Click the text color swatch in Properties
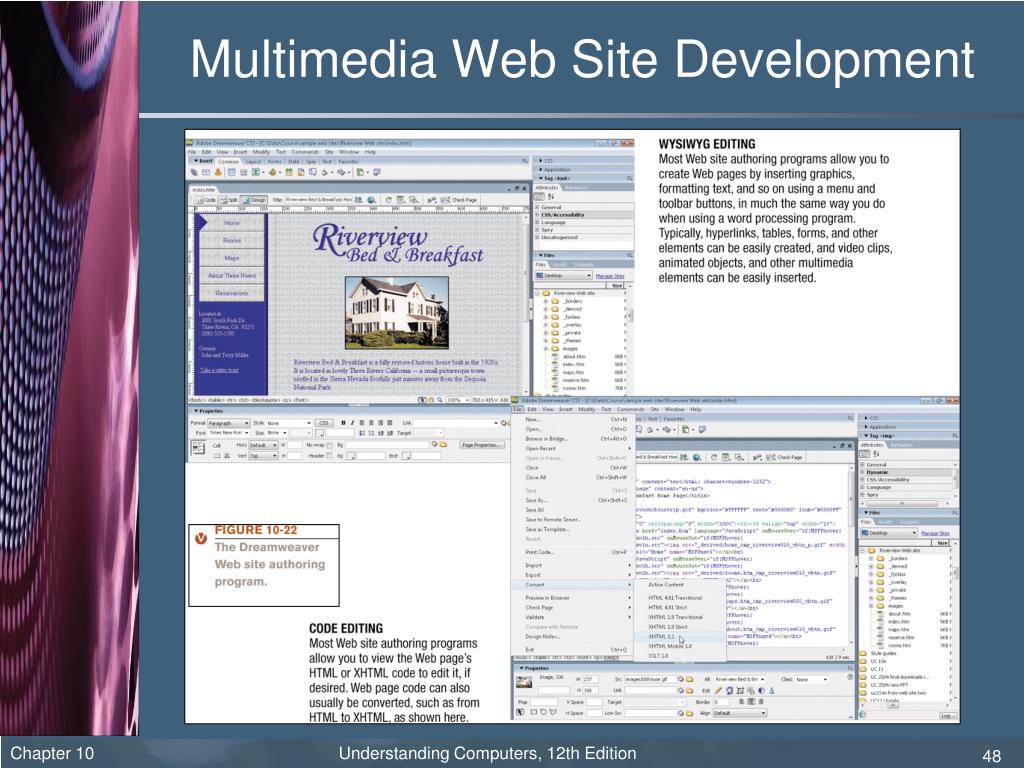The width and height of the screenshot is (1024, 768). [320, 433]
